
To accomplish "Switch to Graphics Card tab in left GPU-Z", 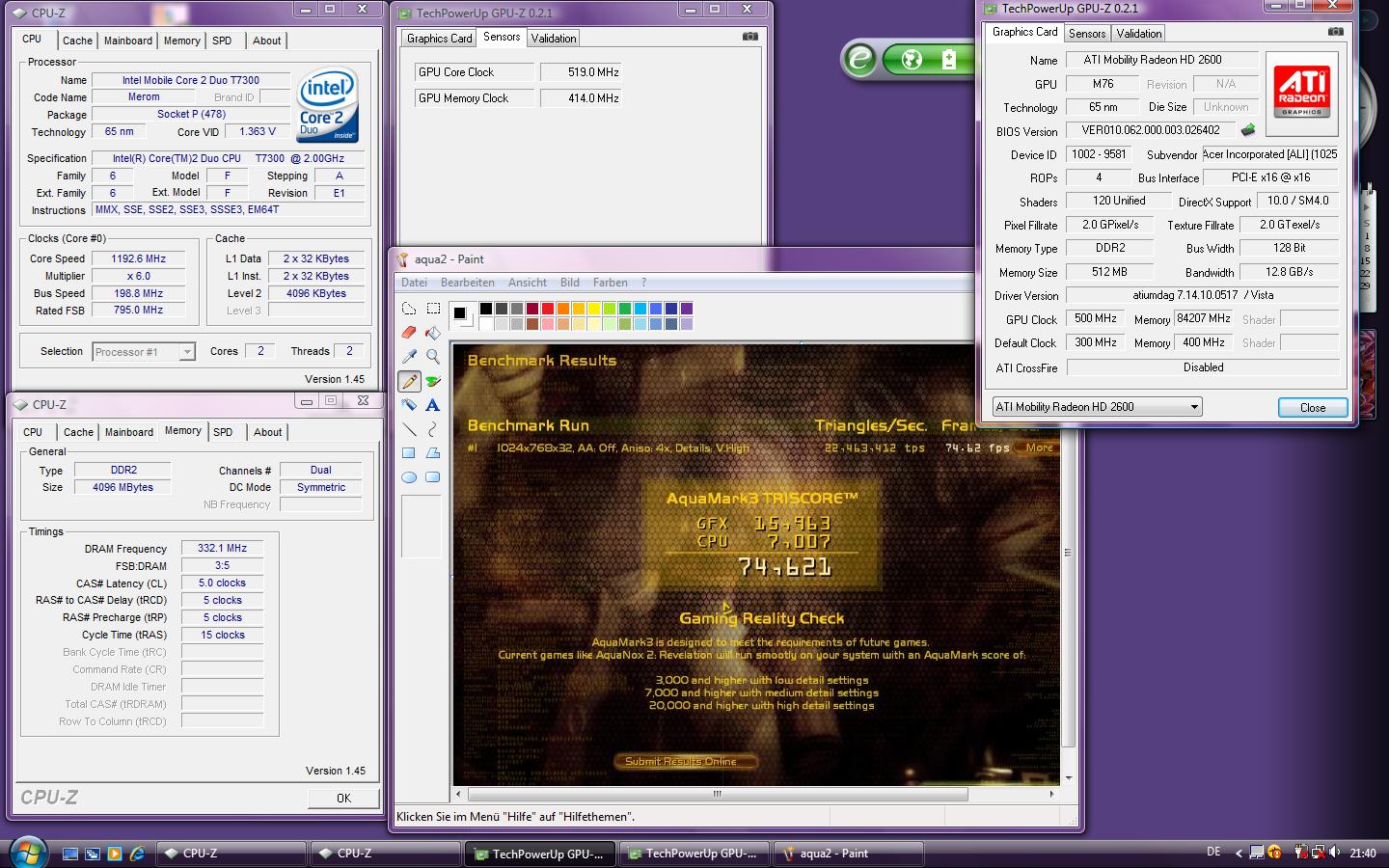I will tap(439, 39).
